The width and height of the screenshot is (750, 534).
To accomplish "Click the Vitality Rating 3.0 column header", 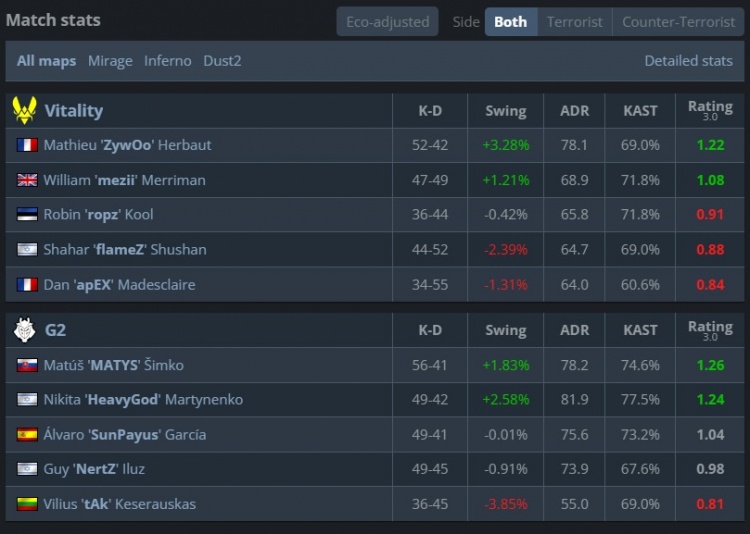I will tap(710, 110).
